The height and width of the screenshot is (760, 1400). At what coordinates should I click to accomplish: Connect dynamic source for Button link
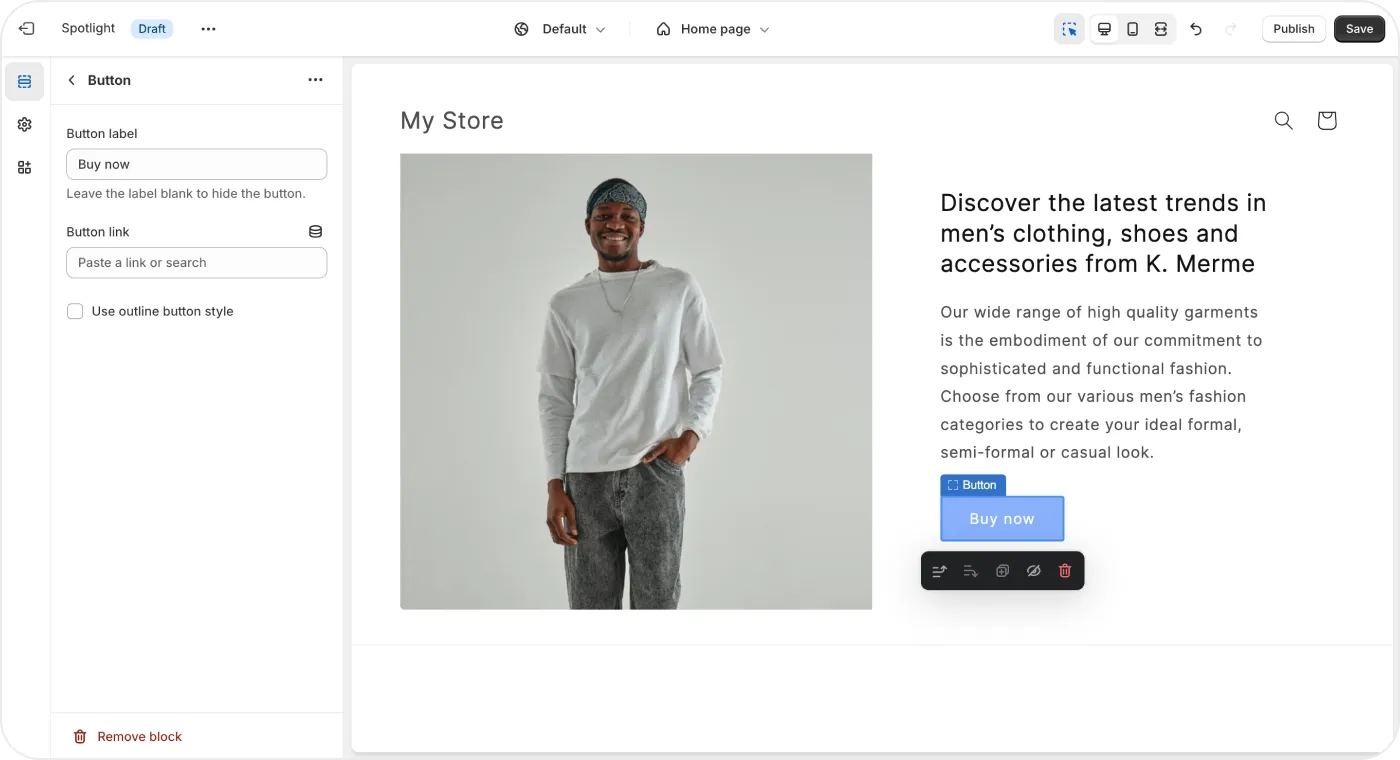tap(315, 232)
